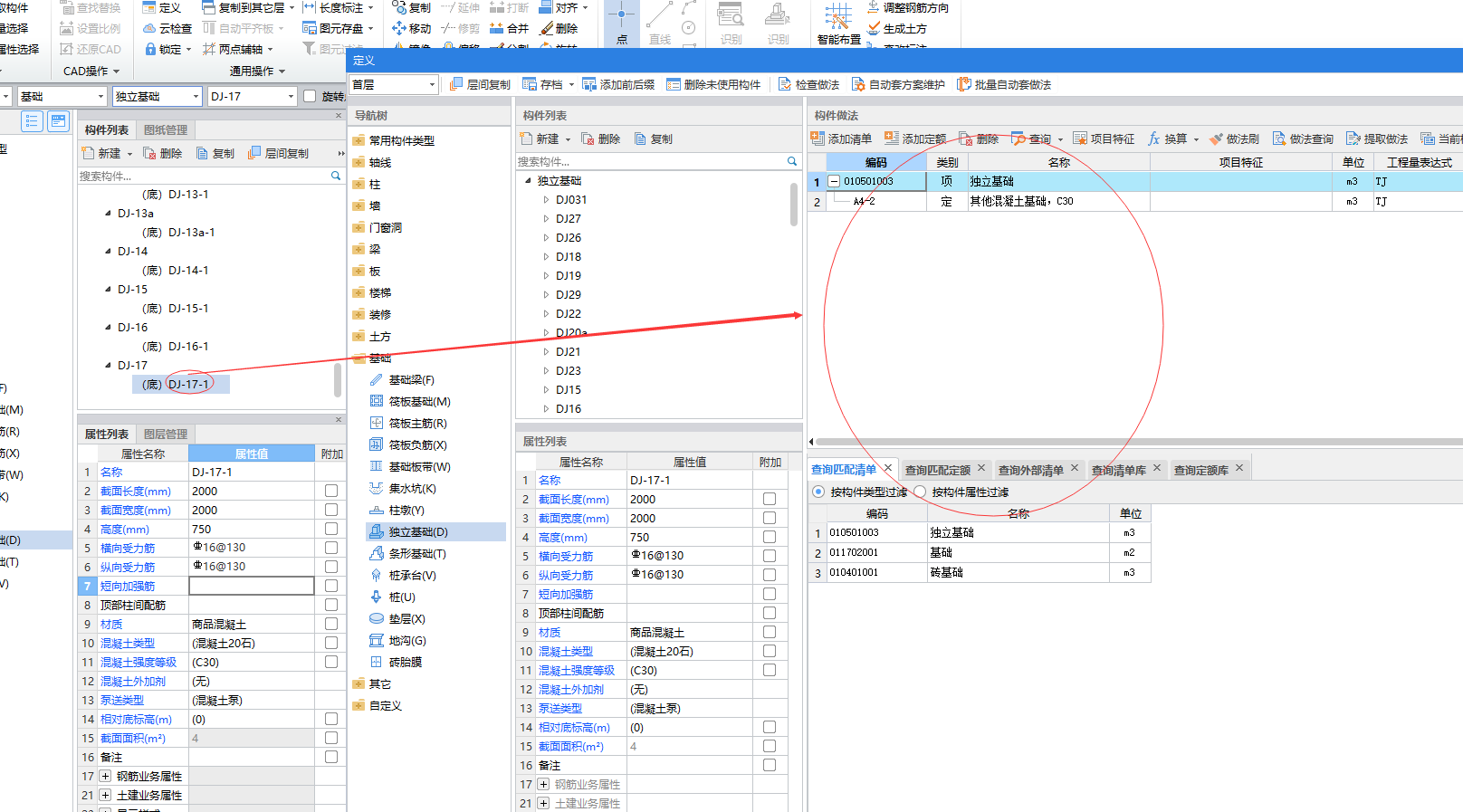Click 层间复制 in main window 构件列表 toolbar
The image size is (1463, 812).
[279, 153]
